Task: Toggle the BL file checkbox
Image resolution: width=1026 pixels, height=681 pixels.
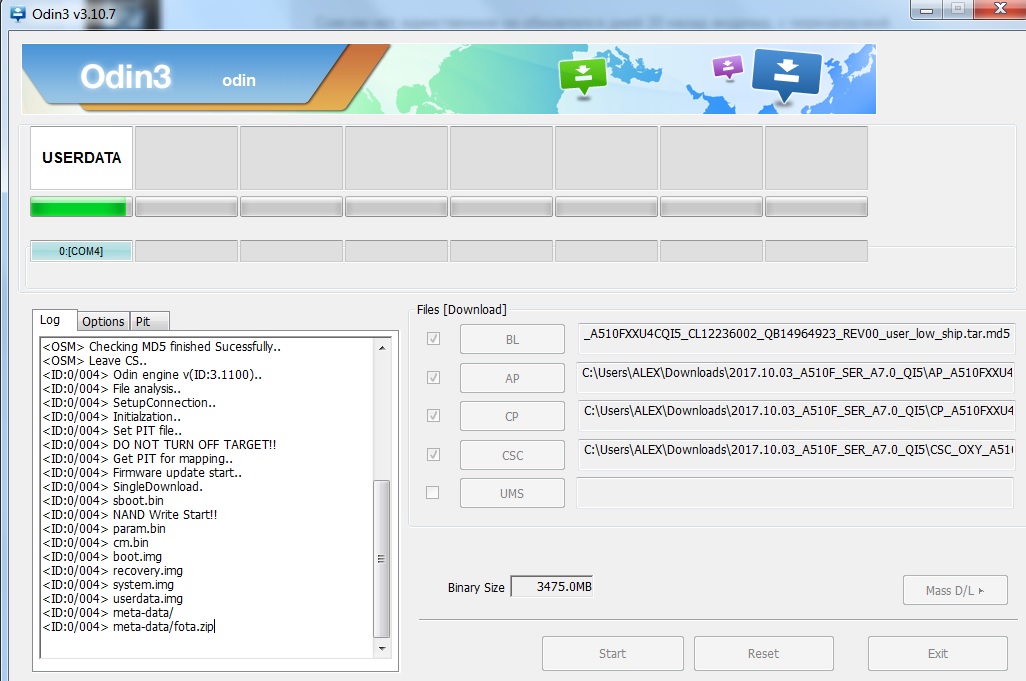Action: click(x=433, y=339)
